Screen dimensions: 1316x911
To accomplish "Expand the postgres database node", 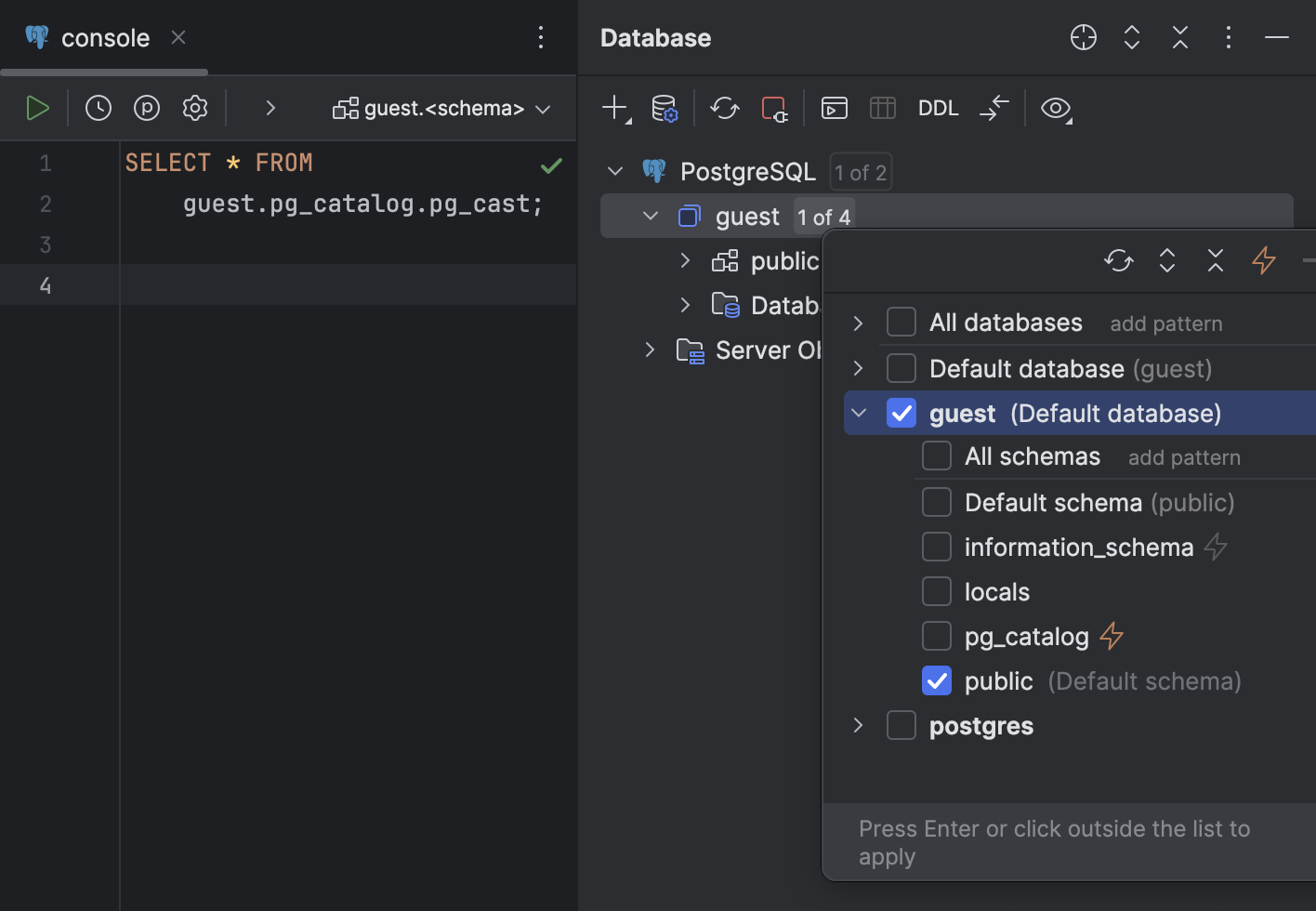I will (858, 725).
